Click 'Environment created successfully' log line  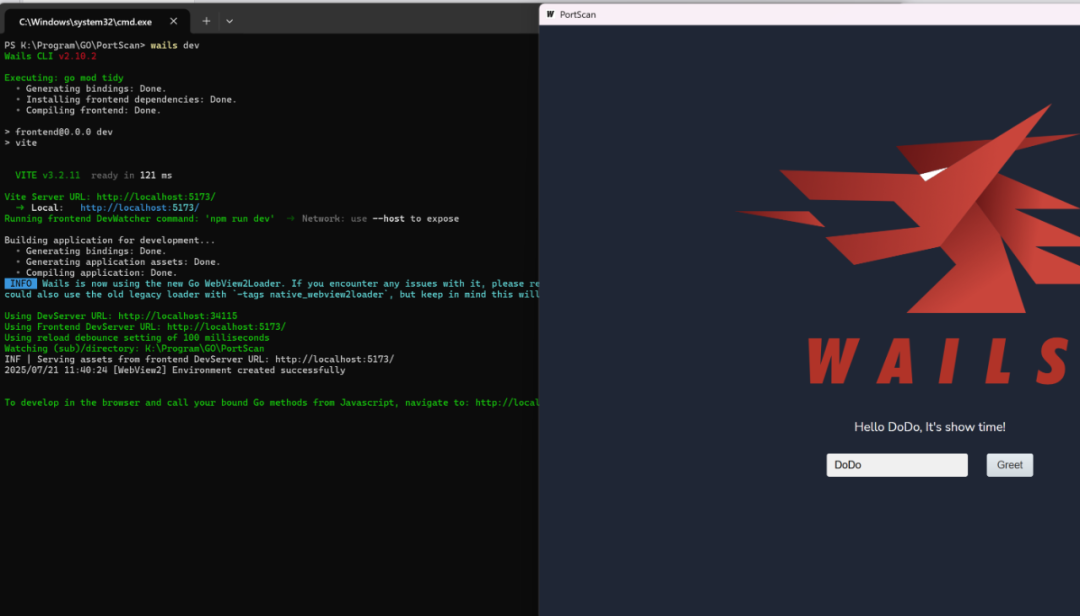pos(175,370)
